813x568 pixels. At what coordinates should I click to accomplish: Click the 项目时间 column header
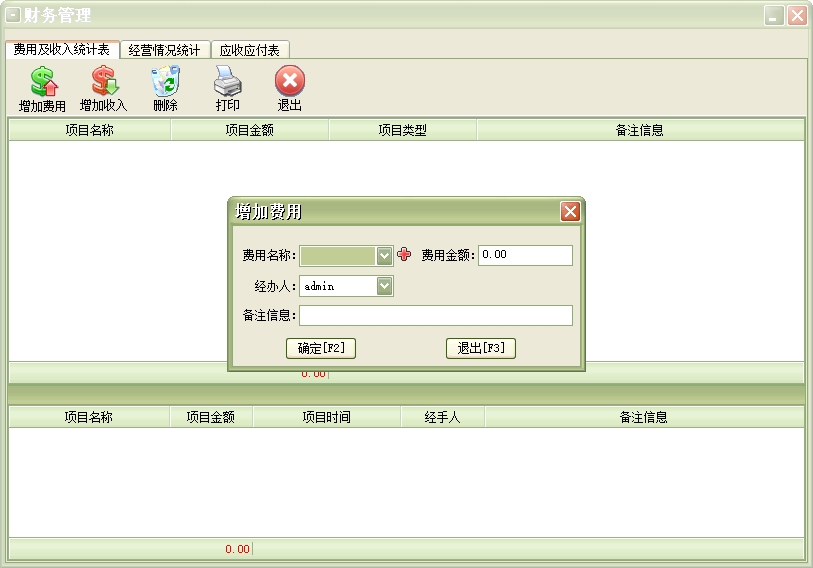(326, 417)
